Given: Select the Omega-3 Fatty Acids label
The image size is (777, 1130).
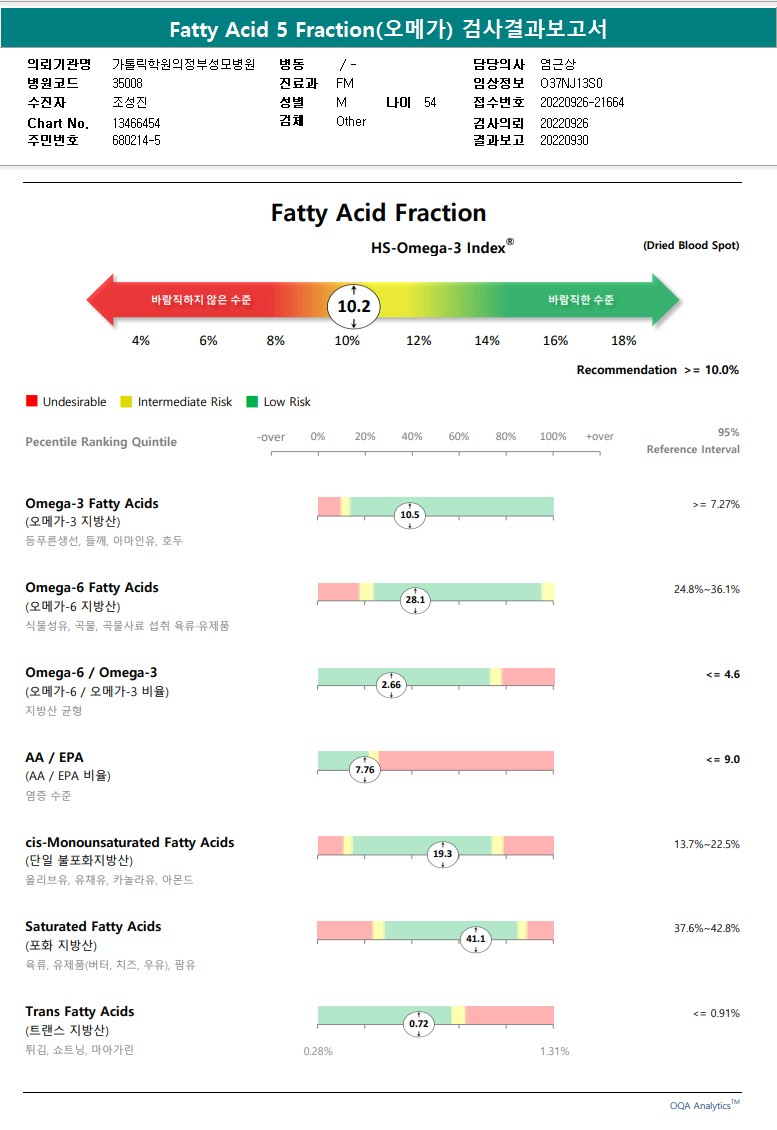Looking at the screenshot, I should click(x=92, y=503).
